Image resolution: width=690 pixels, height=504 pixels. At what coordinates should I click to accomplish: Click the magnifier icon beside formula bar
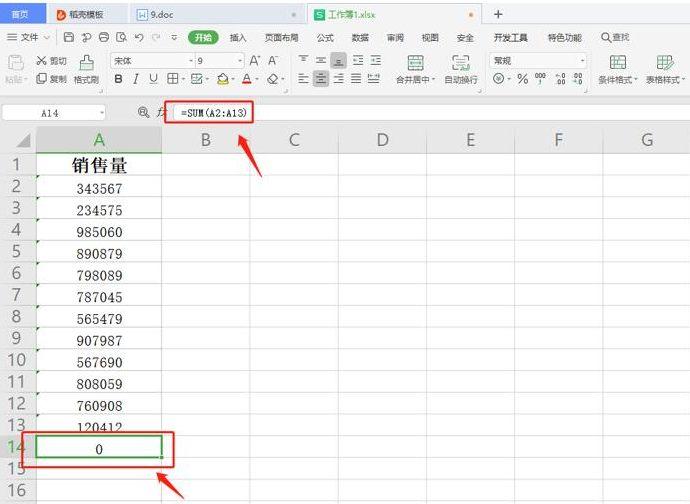[143, 113]
